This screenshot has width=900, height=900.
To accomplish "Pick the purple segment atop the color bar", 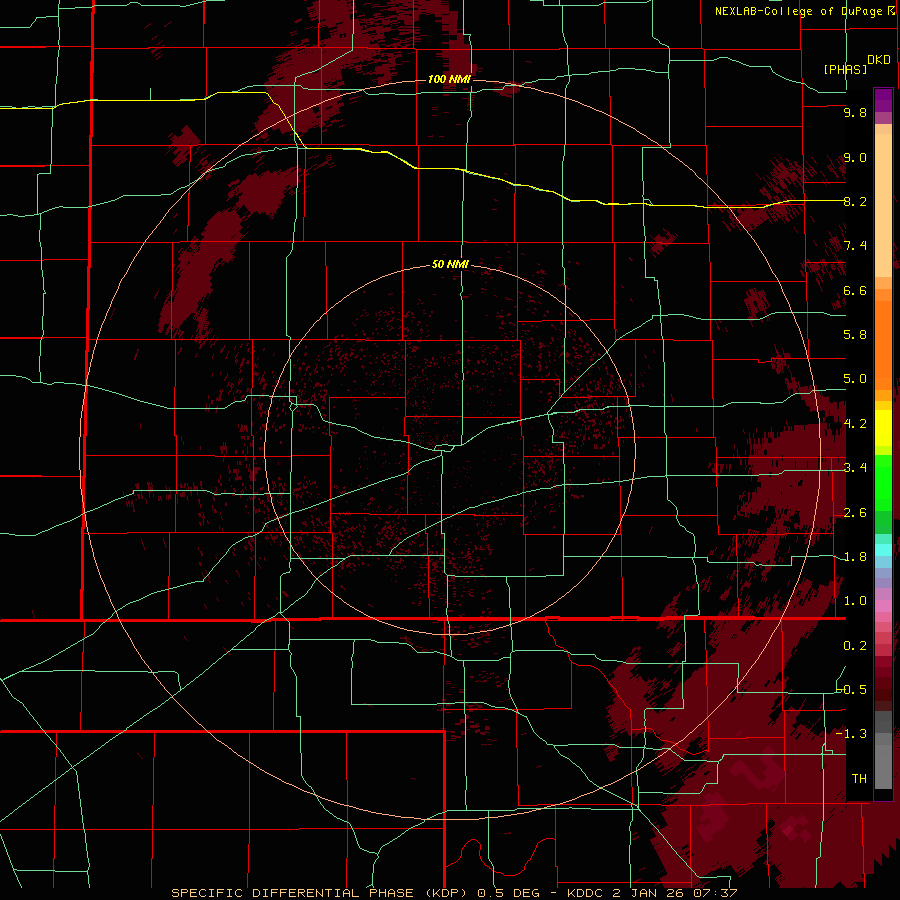I will pos(883,100).
